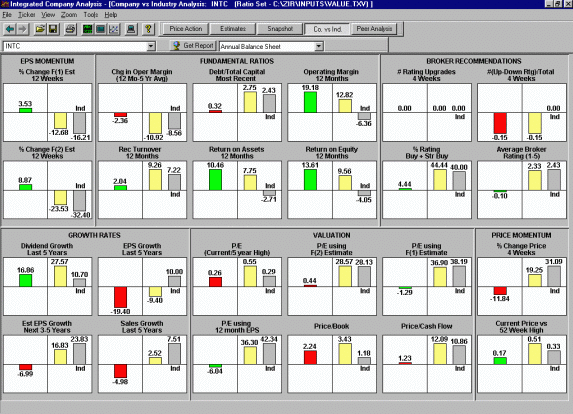This screenshot has width=573, height=414.
Task: Click the # Rating Upgrades 4 Weeks label
Action: pyautogui.click(x=426, y=75)
